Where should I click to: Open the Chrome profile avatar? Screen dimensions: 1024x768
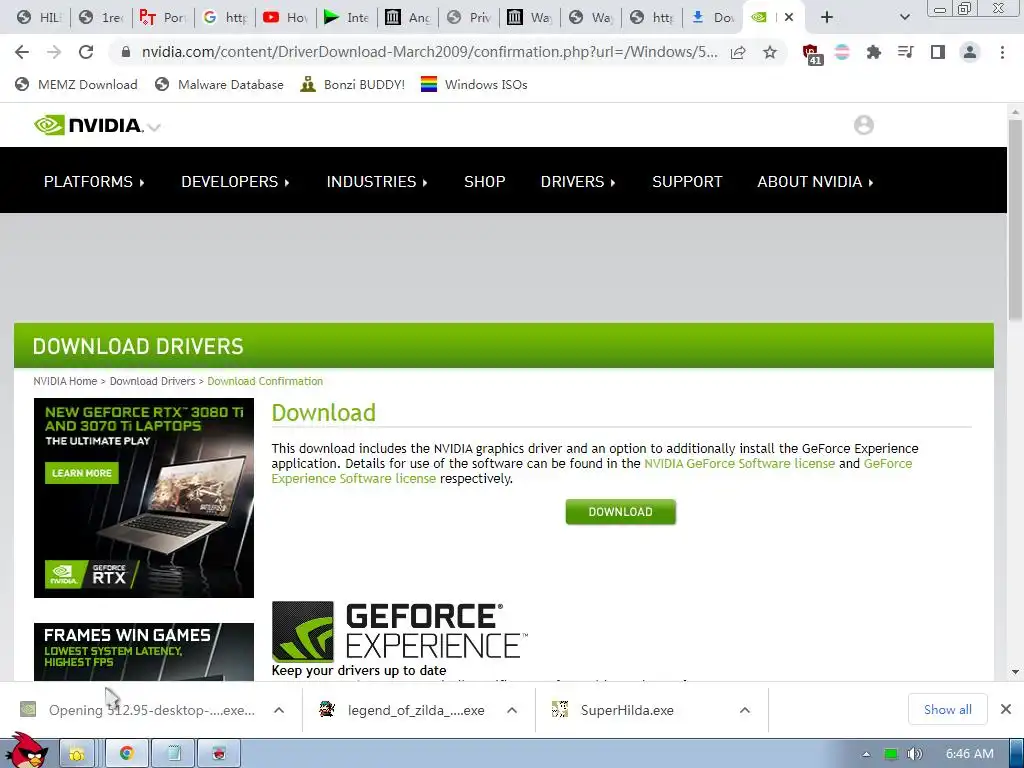pyautogui.click(x=970, y=52)
